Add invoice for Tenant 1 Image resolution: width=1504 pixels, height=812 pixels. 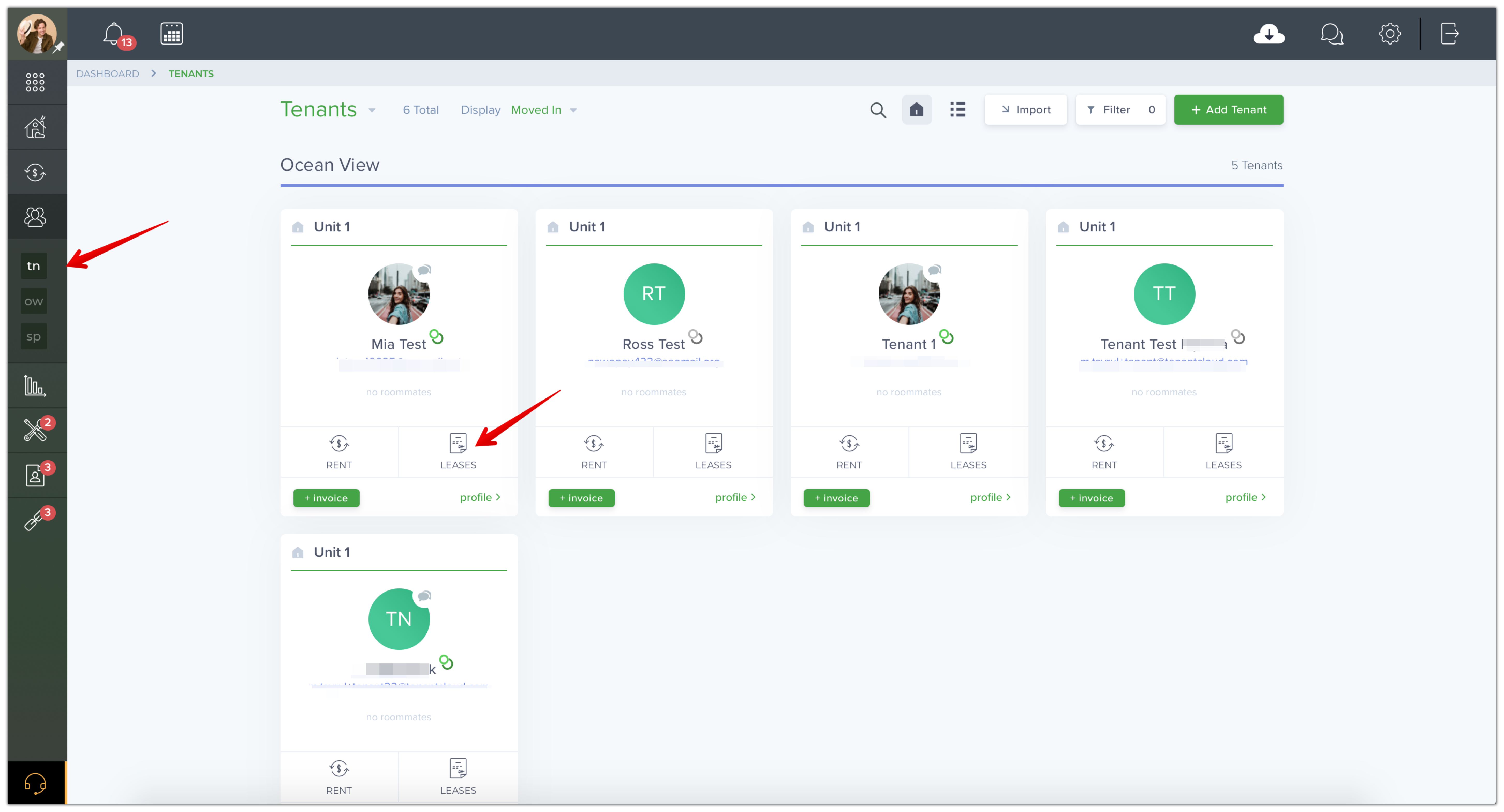pos(836,498)
